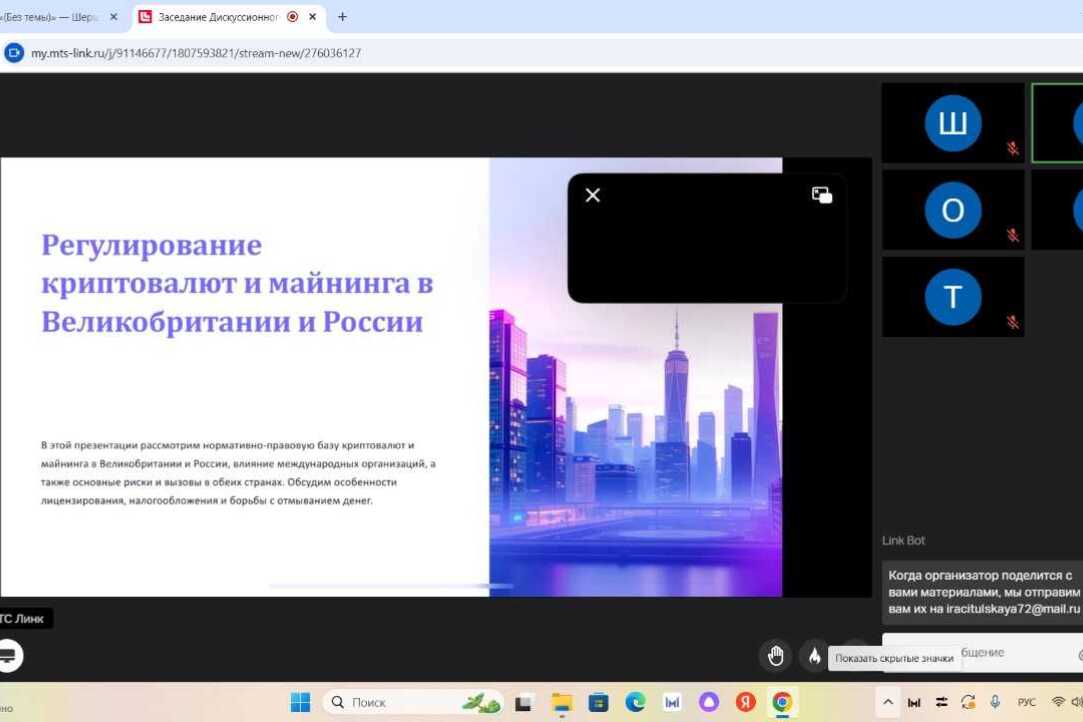
Task: Click the taskbar Поиск search box
Action: tap(414, 703)
